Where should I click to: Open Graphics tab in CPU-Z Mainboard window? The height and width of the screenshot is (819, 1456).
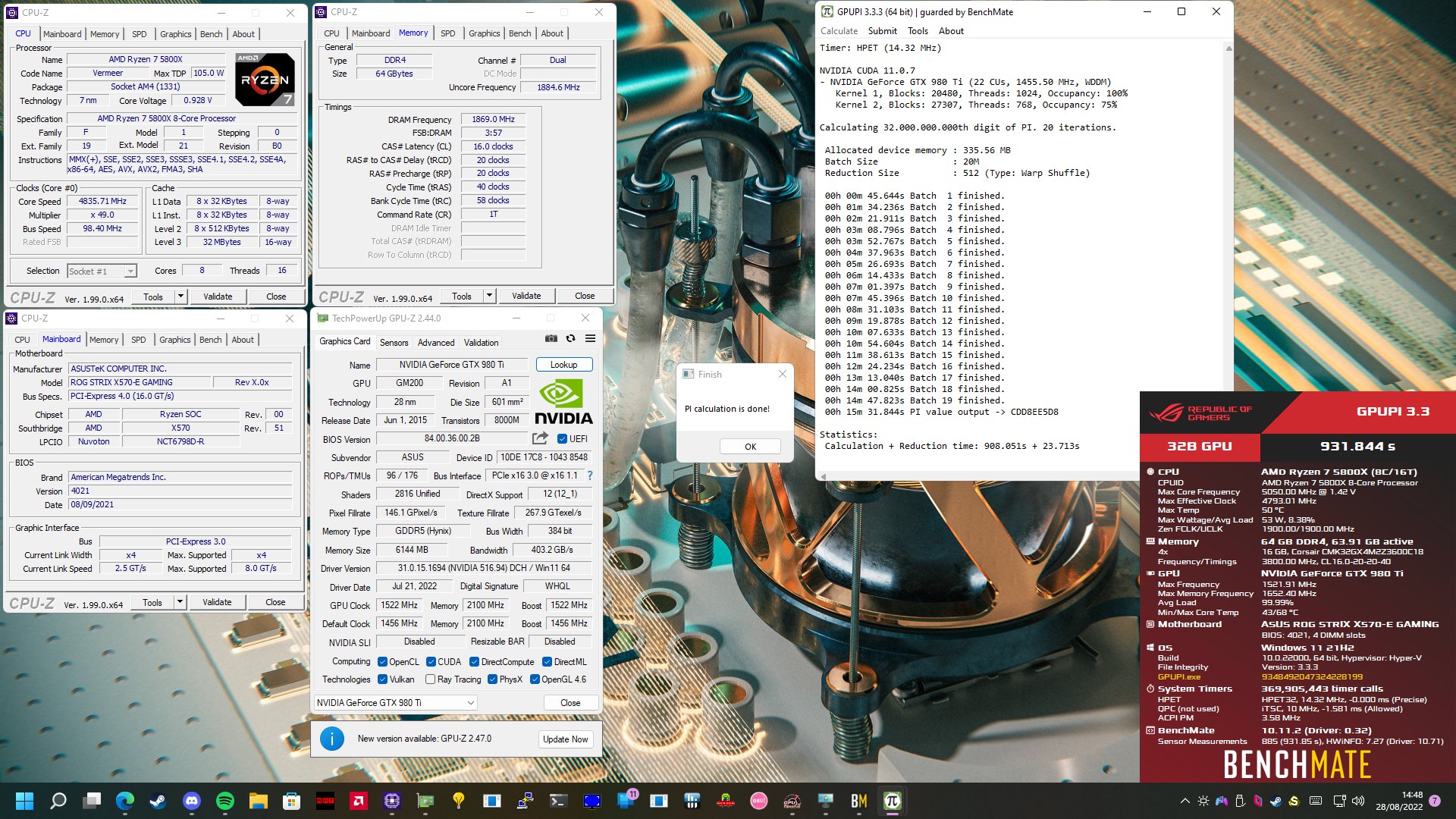175,340
